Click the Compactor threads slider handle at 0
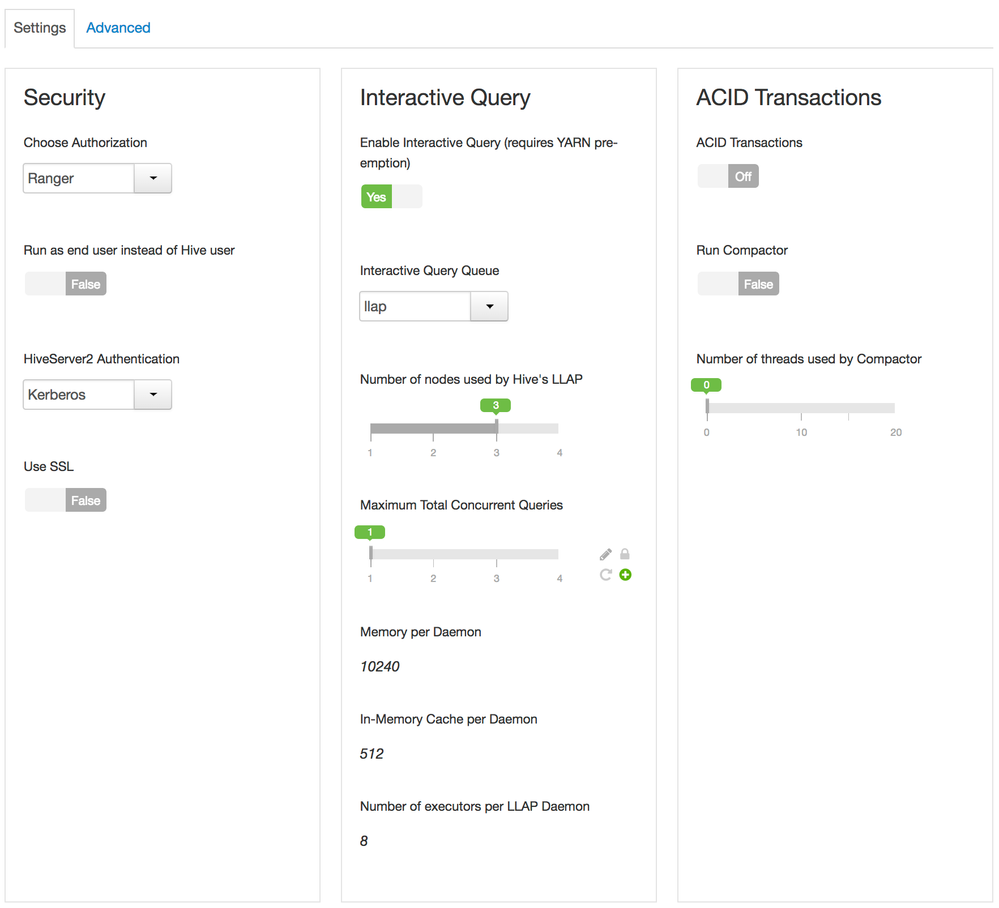 (707, 407)
